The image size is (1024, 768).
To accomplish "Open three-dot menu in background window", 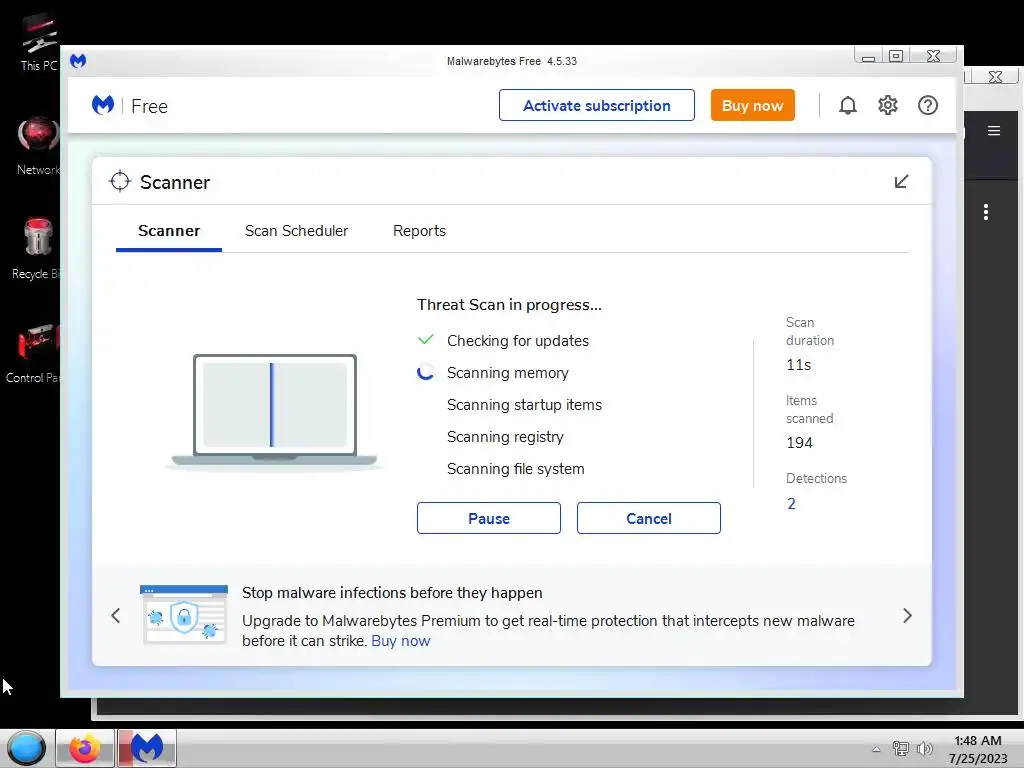I will [x=985, y=212].
